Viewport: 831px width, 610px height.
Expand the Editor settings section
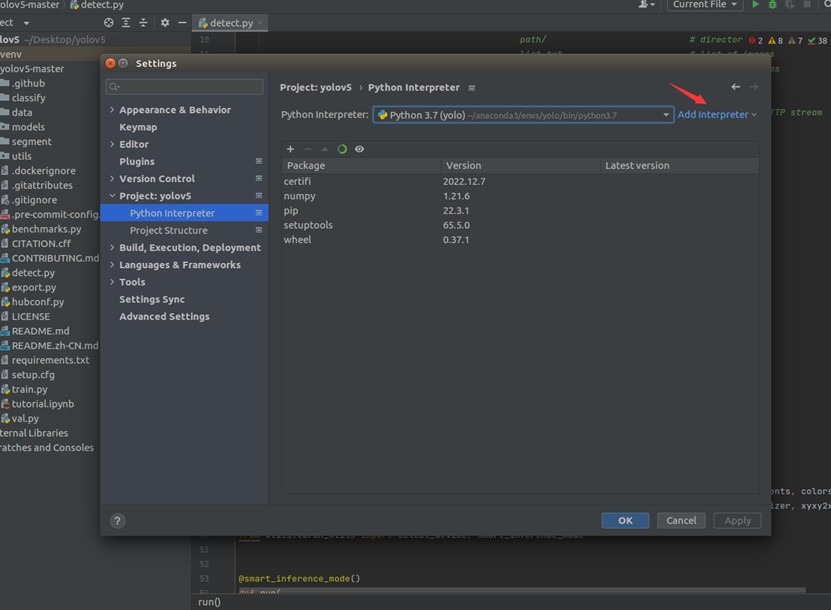pos(112,144)
